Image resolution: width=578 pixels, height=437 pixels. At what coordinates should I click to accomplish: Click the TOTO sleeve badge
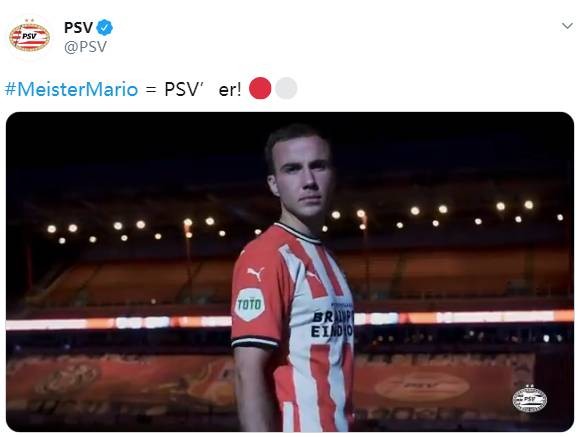point(250,304)
